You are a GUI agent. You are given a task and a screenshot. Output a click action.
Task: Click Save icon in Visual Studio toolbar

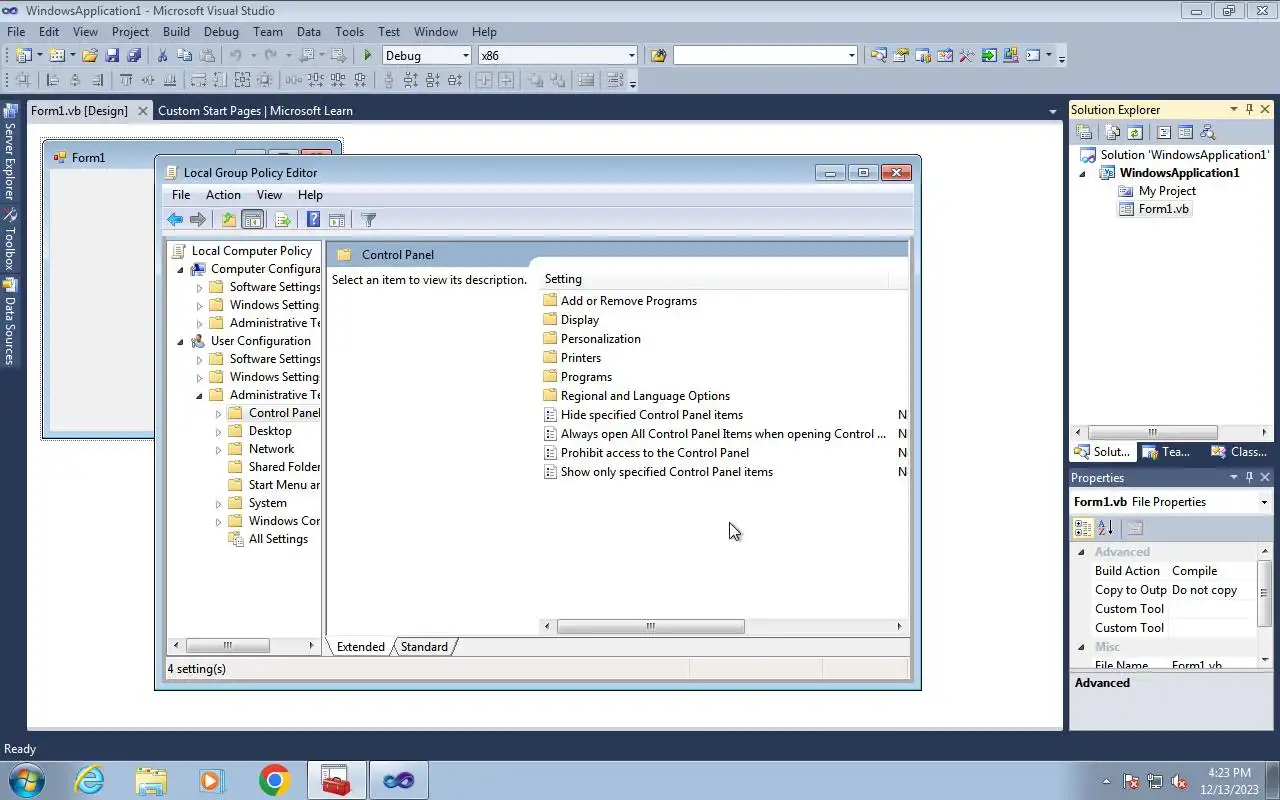(x=112, y=56)
